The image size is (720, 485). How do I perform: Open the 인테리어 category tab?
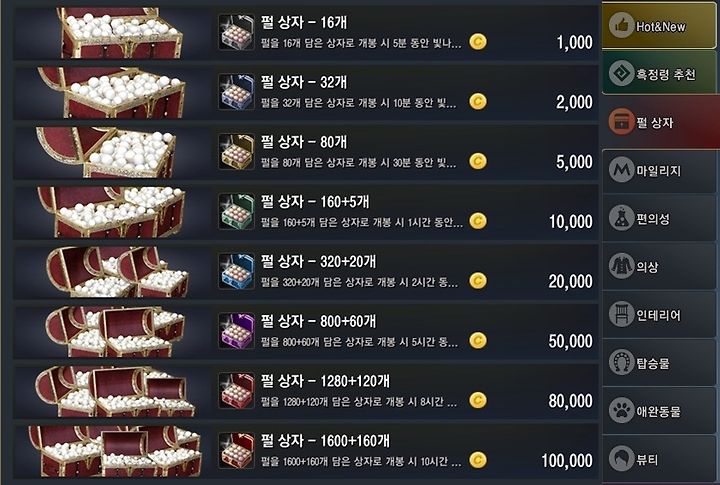(x=659, y=315)
